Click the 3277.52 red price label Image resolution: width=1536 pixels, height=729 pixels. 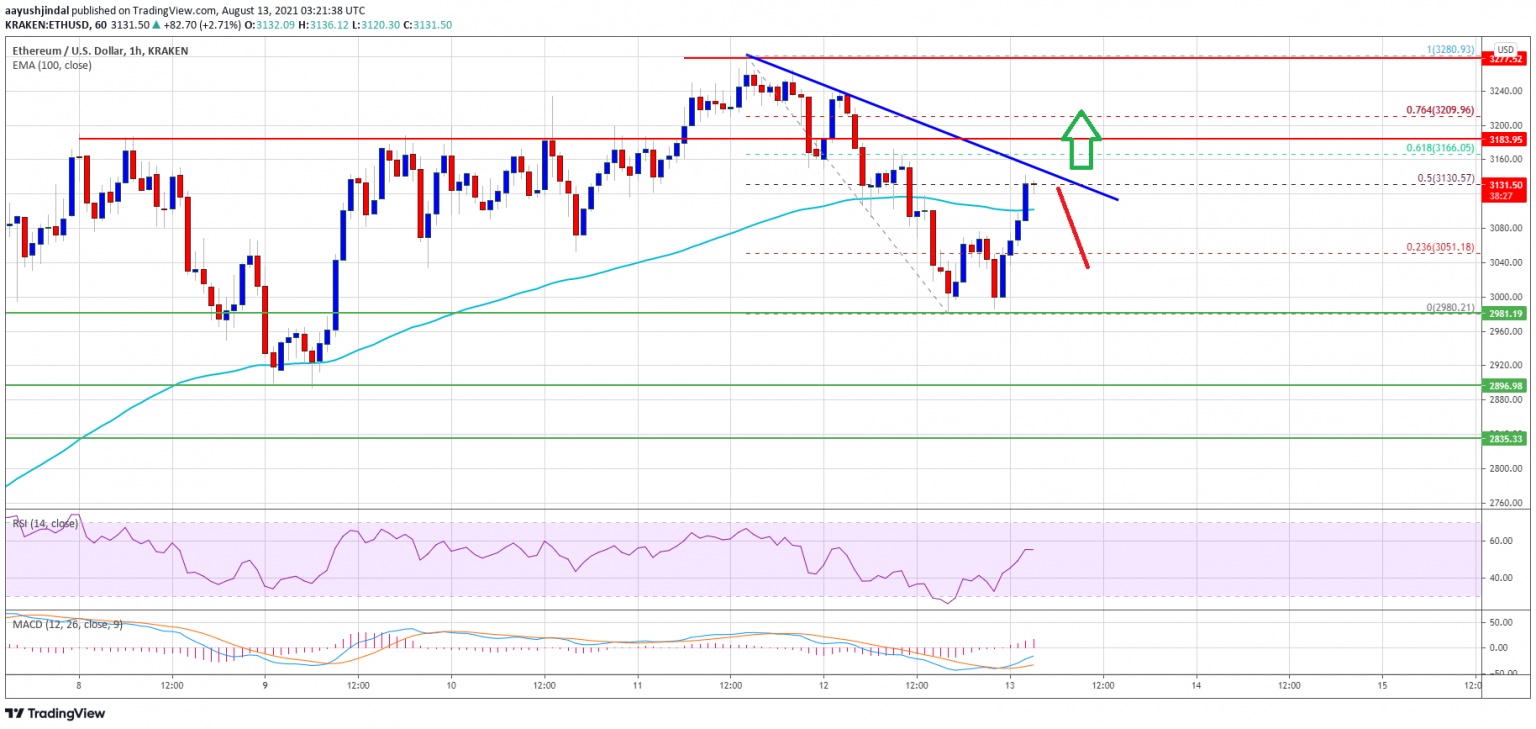click(1504, 58)
